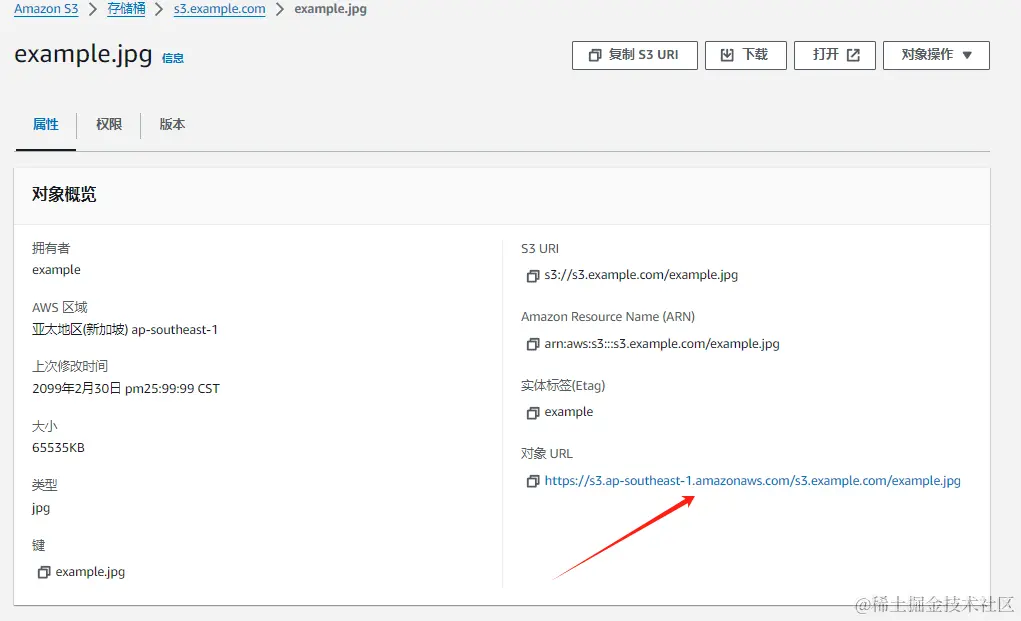Switch to the 权限 tab

point(109,124)
